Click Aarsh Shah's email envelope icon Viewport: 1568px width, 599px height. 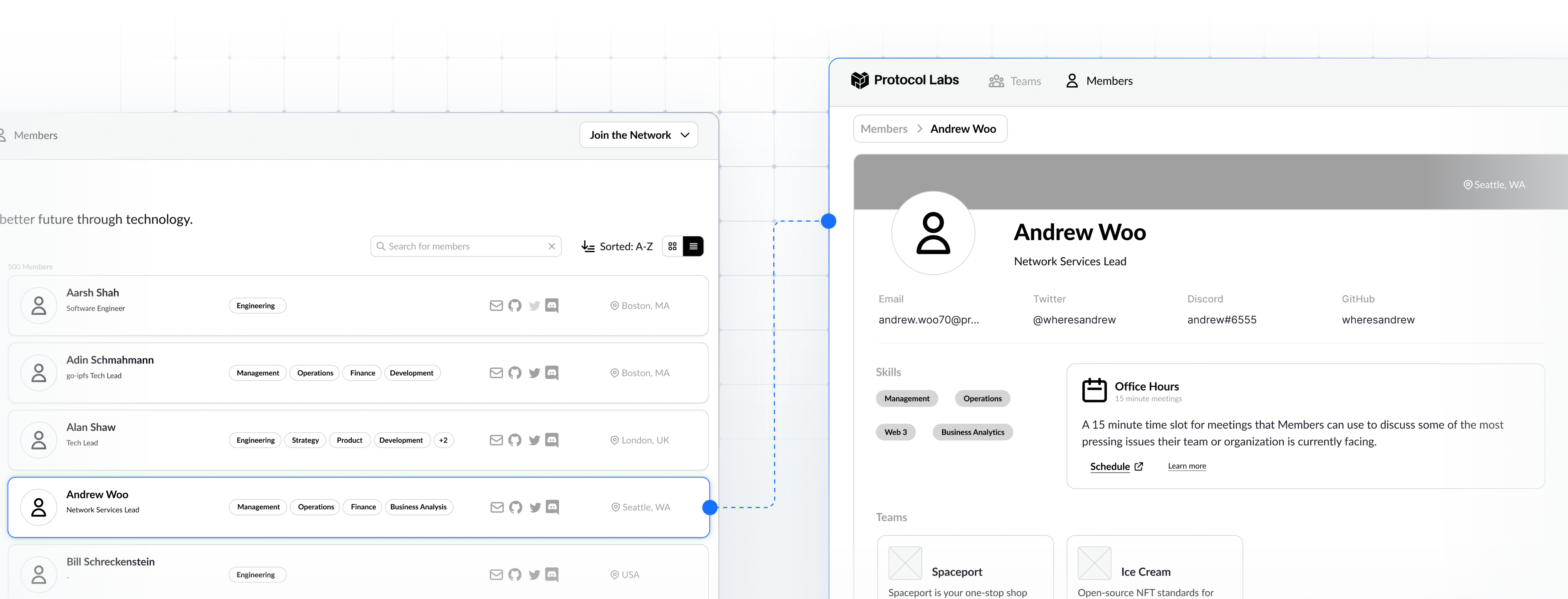496,306
